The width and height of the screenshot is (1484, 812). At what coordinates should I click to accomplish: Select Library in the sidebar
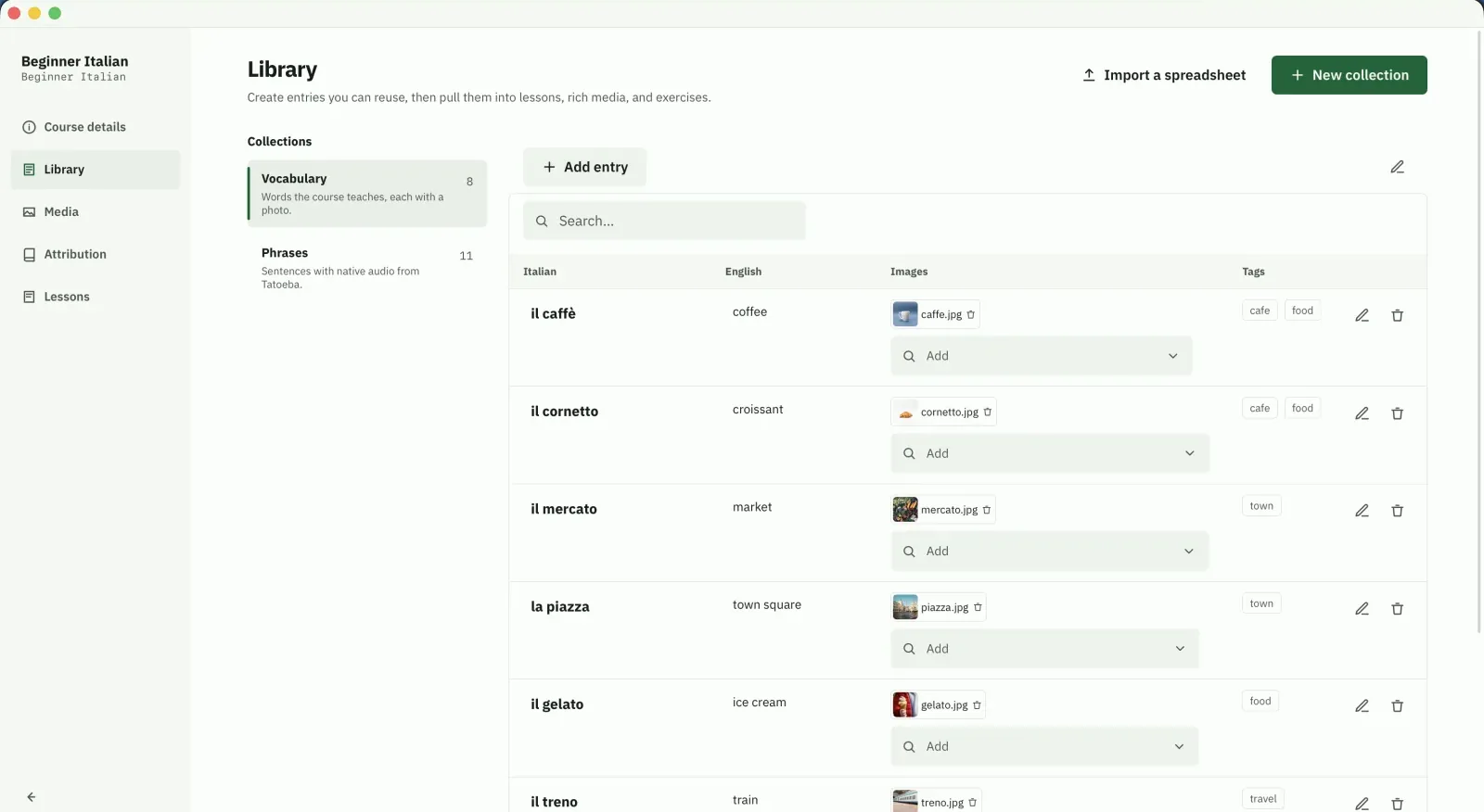tap(96, 170)
